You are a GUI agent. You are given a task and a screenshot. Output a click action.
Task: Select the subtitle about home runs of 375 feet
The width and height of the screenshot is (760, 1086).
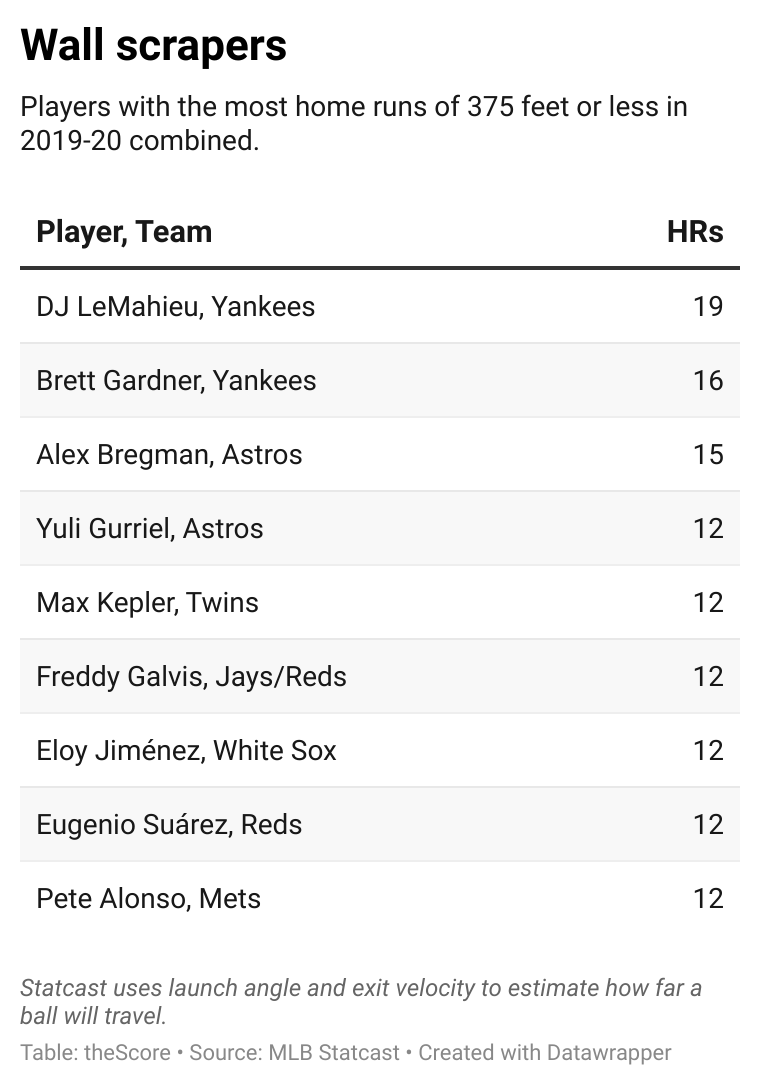click(x=354, y=123)
